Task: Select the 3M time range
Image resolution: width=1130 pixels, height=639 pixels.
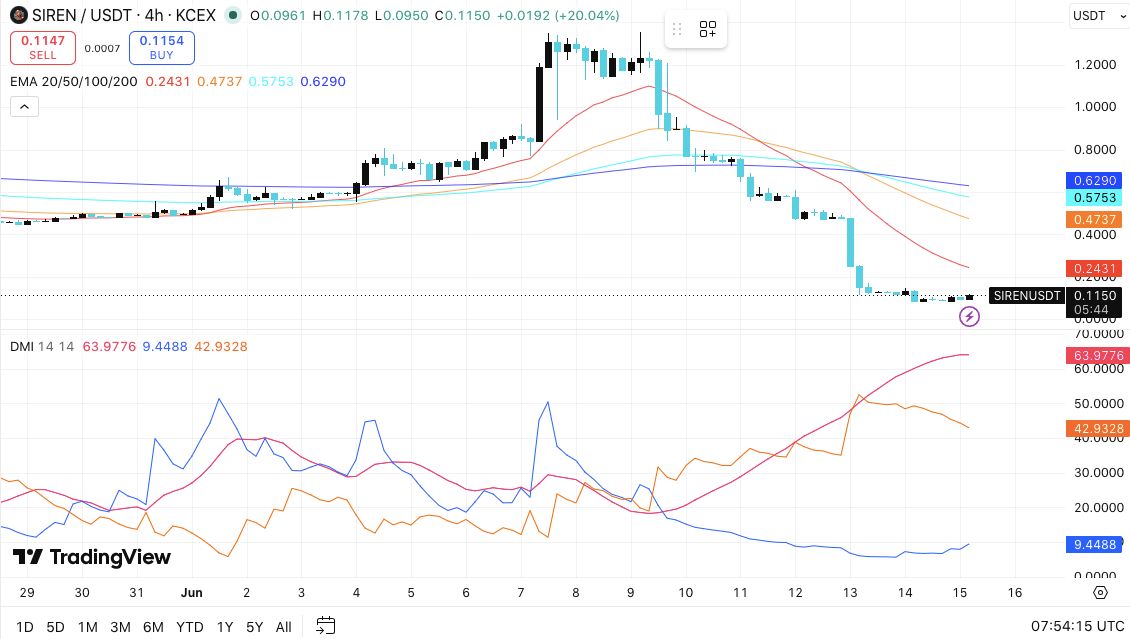Action: click(120, 627)
